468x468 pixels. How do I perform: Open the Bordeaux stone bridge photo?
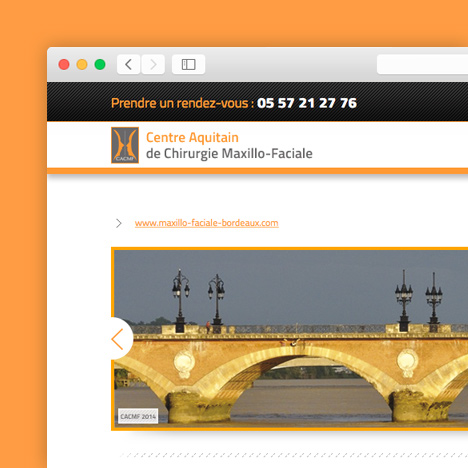tap(291, 339)
